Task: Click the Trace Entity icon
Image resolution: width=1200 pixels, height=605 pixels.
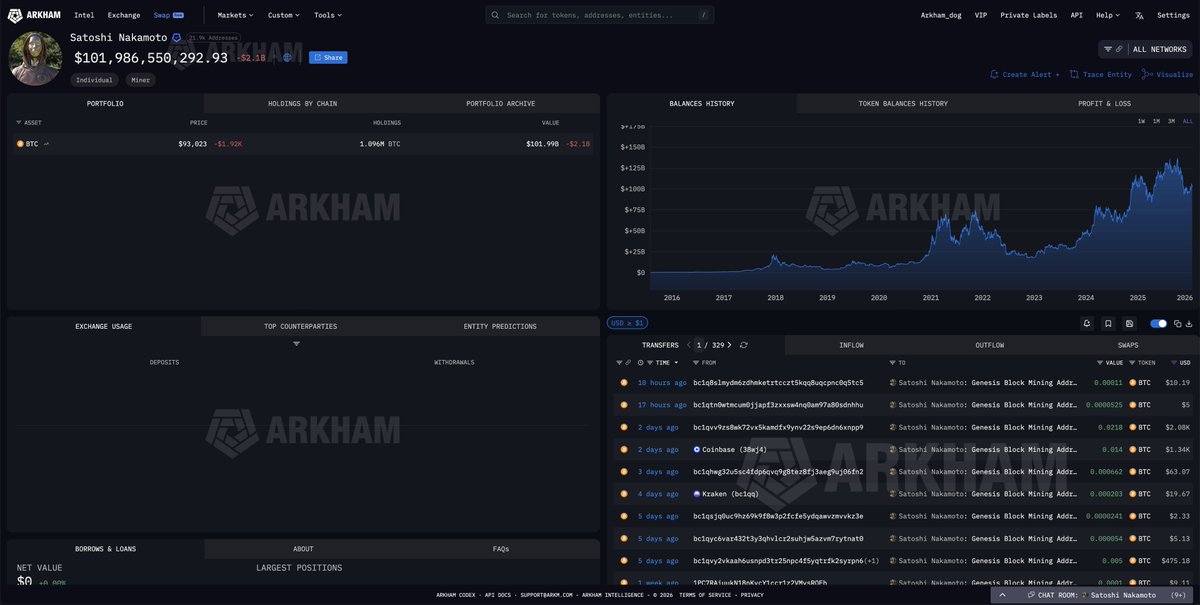Action: [x=1074, y=74]
